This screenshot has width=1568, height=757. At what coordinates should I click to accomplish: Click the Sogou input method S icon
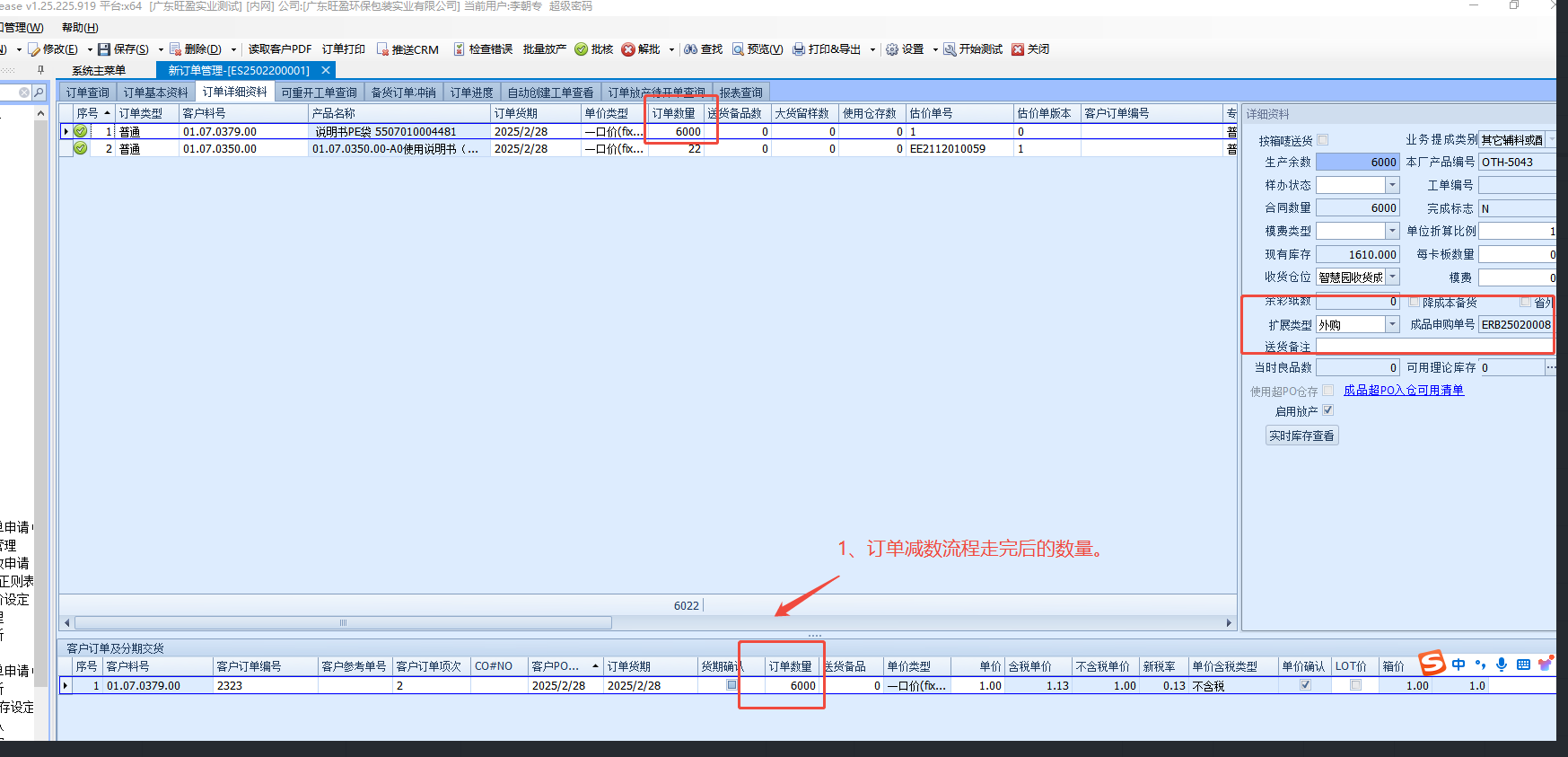1432,664
